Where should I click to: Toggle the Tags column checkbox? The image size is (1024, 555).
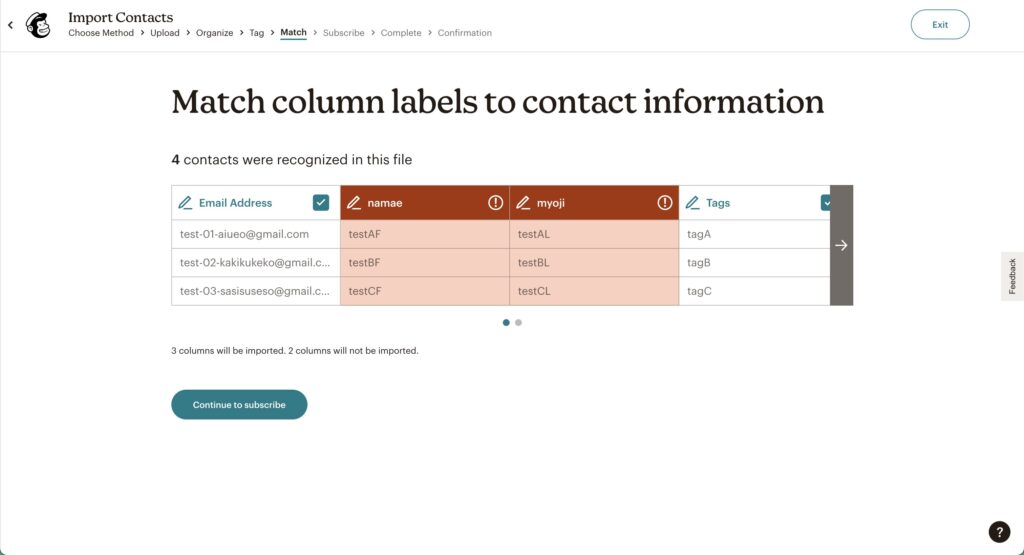coord(825,202)
